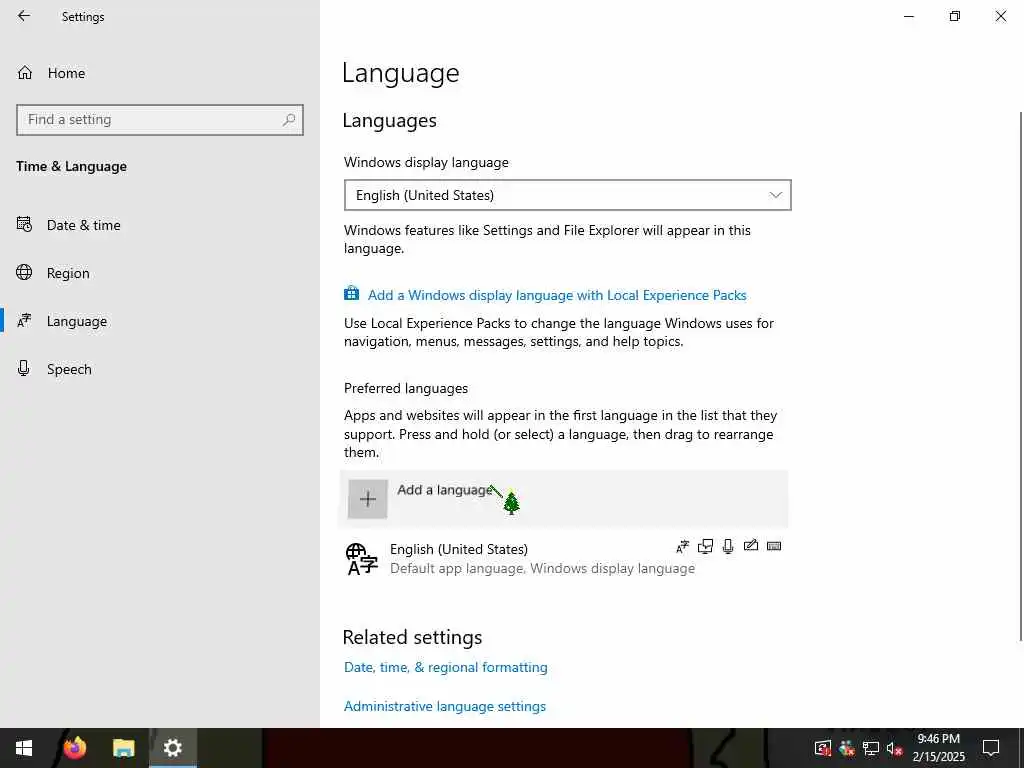Click the muted volume tray icon
Image resolution: width=1024 pixels, height=768 pixels.
pos(894,748)
